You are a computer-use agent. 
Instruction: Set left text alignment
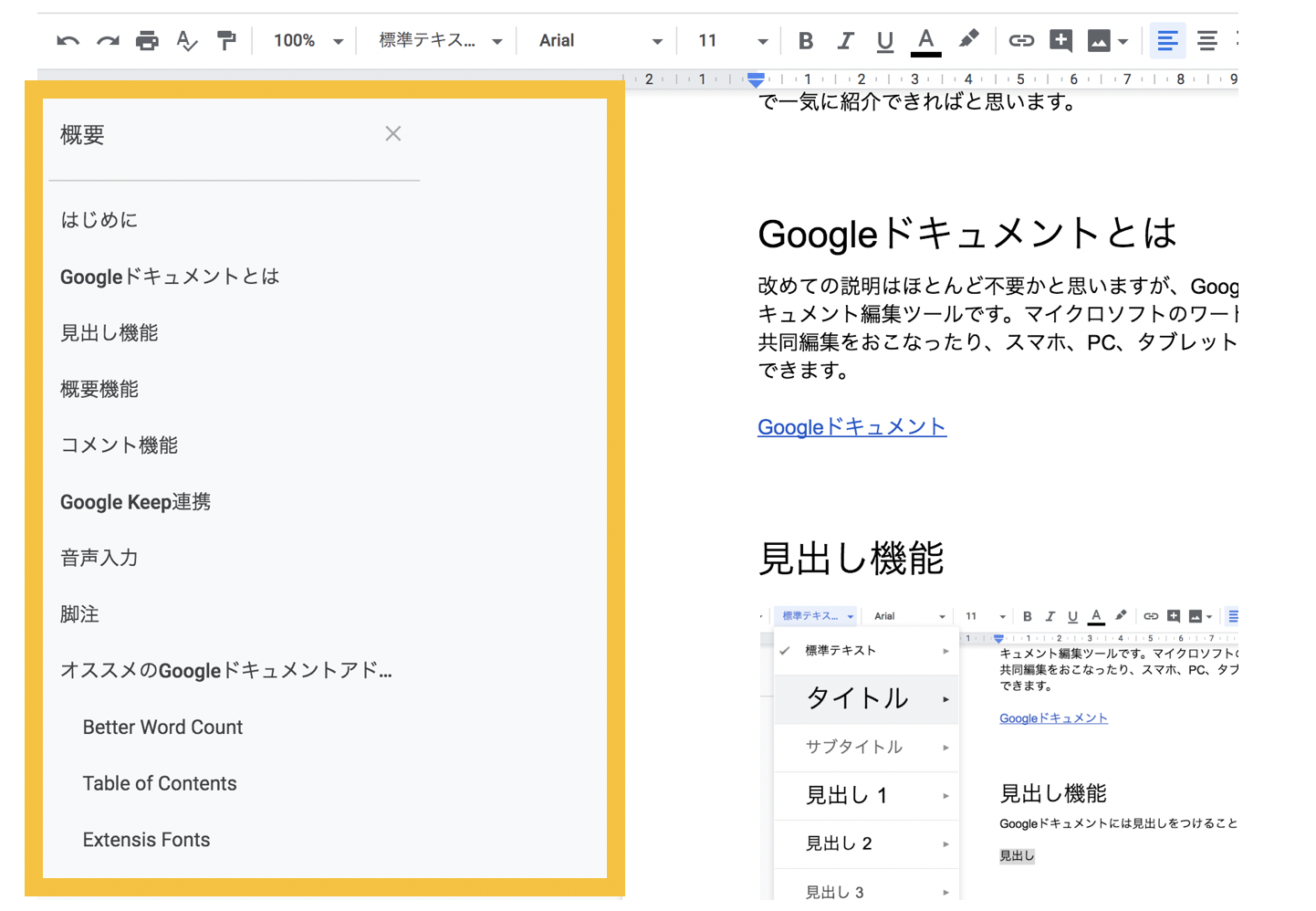[x=1167, y=41]
